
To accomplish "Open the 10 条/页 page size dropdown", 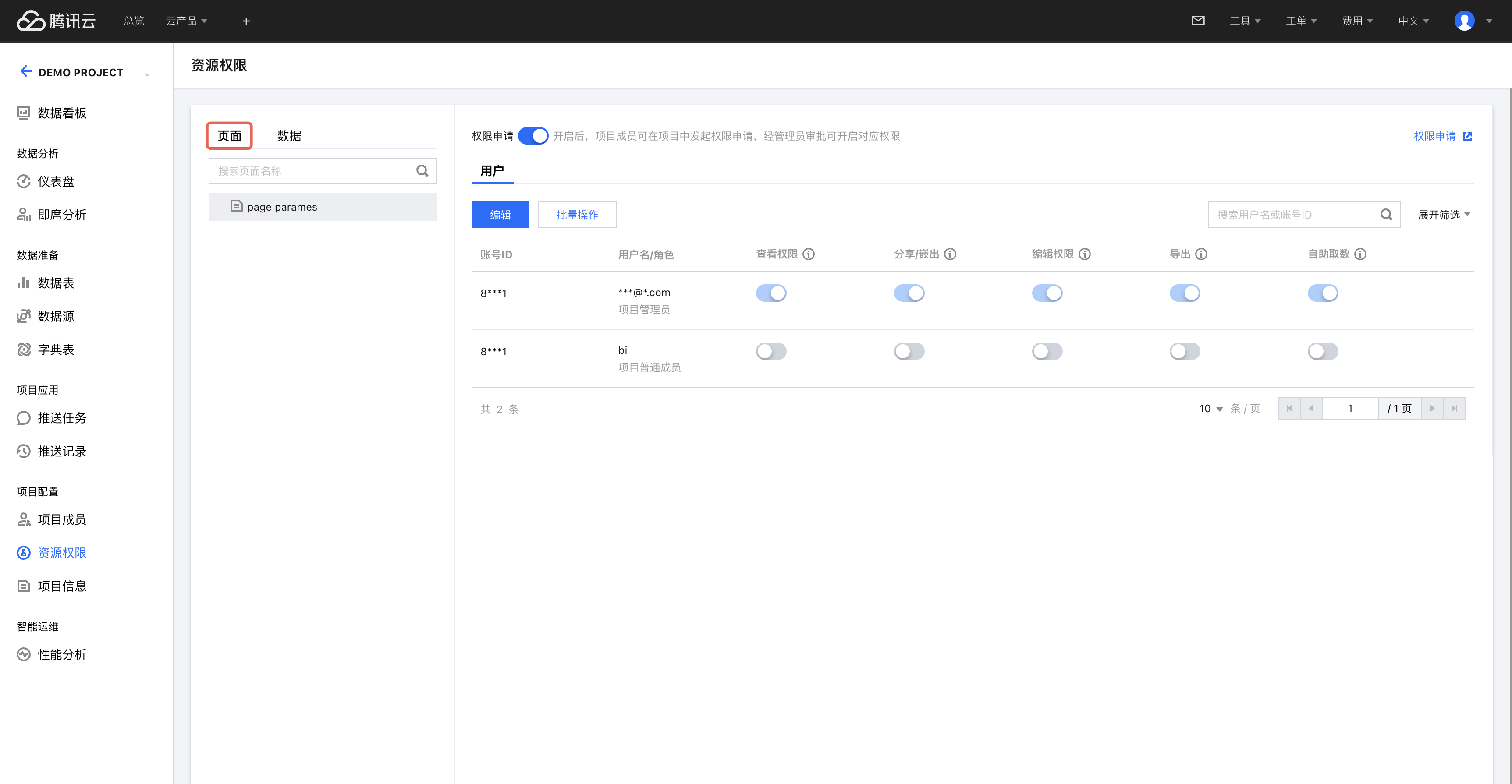I will [1210, 409].
